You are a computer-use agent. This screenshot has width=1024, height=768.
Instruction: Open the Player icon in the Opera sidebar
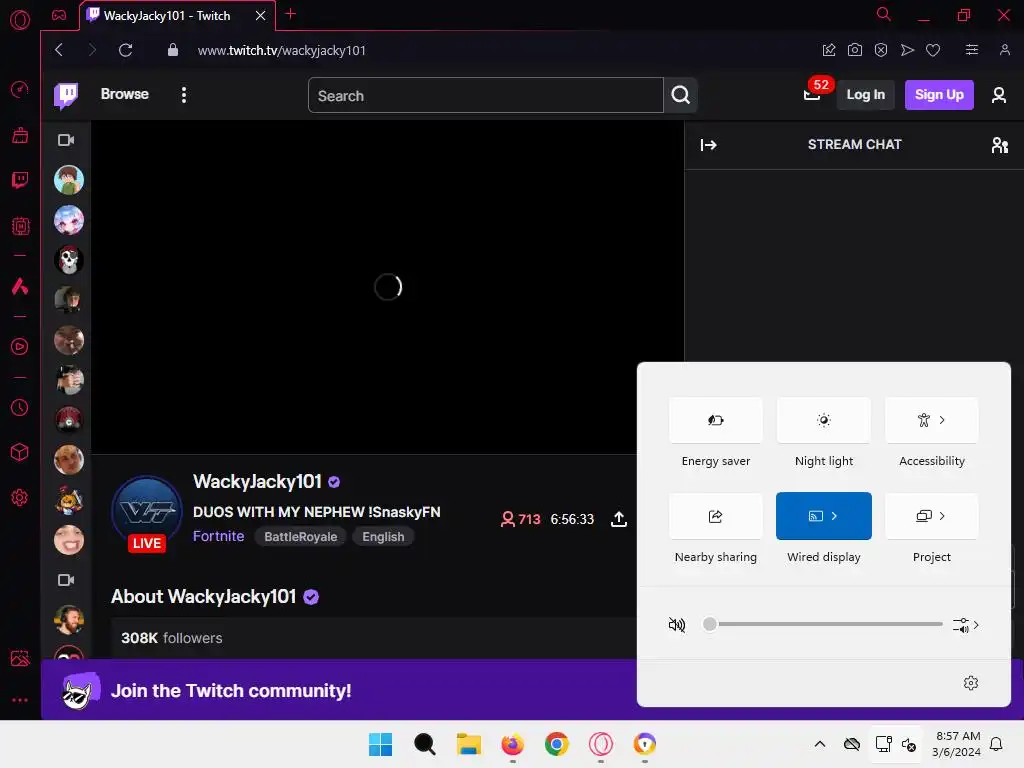[x=20, y=346]
